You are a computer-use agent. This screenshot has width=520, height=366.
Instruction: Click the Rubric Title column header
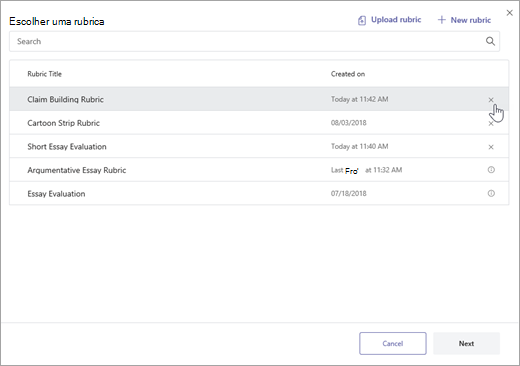(44, 74)
